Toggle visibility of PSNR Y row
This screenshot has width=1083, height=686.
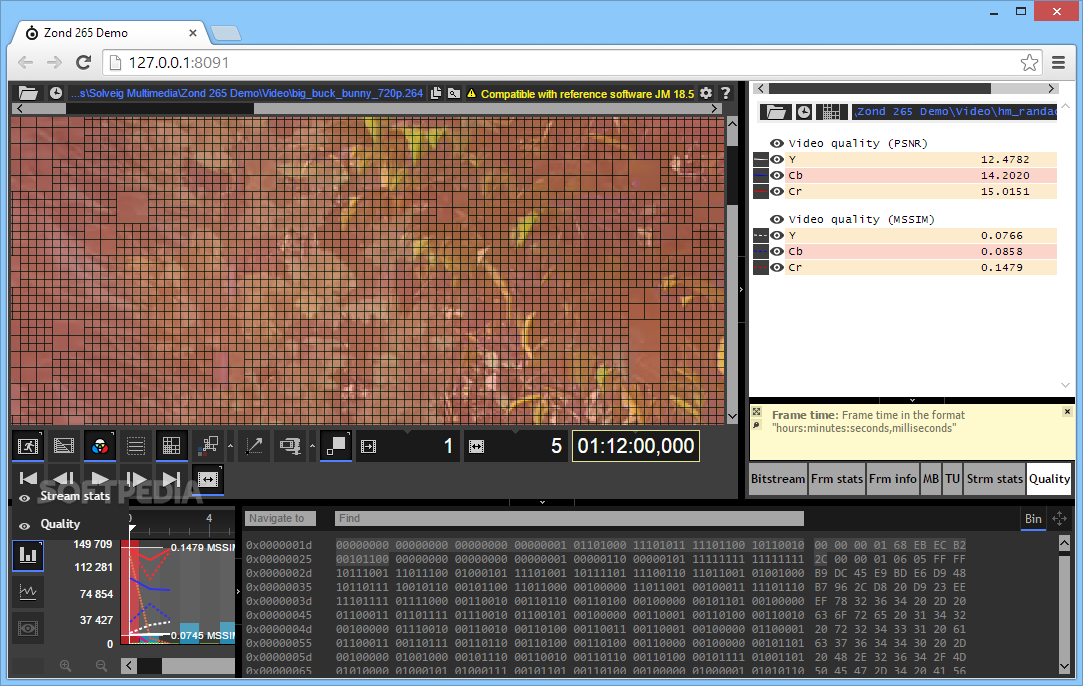click(777, 160)
